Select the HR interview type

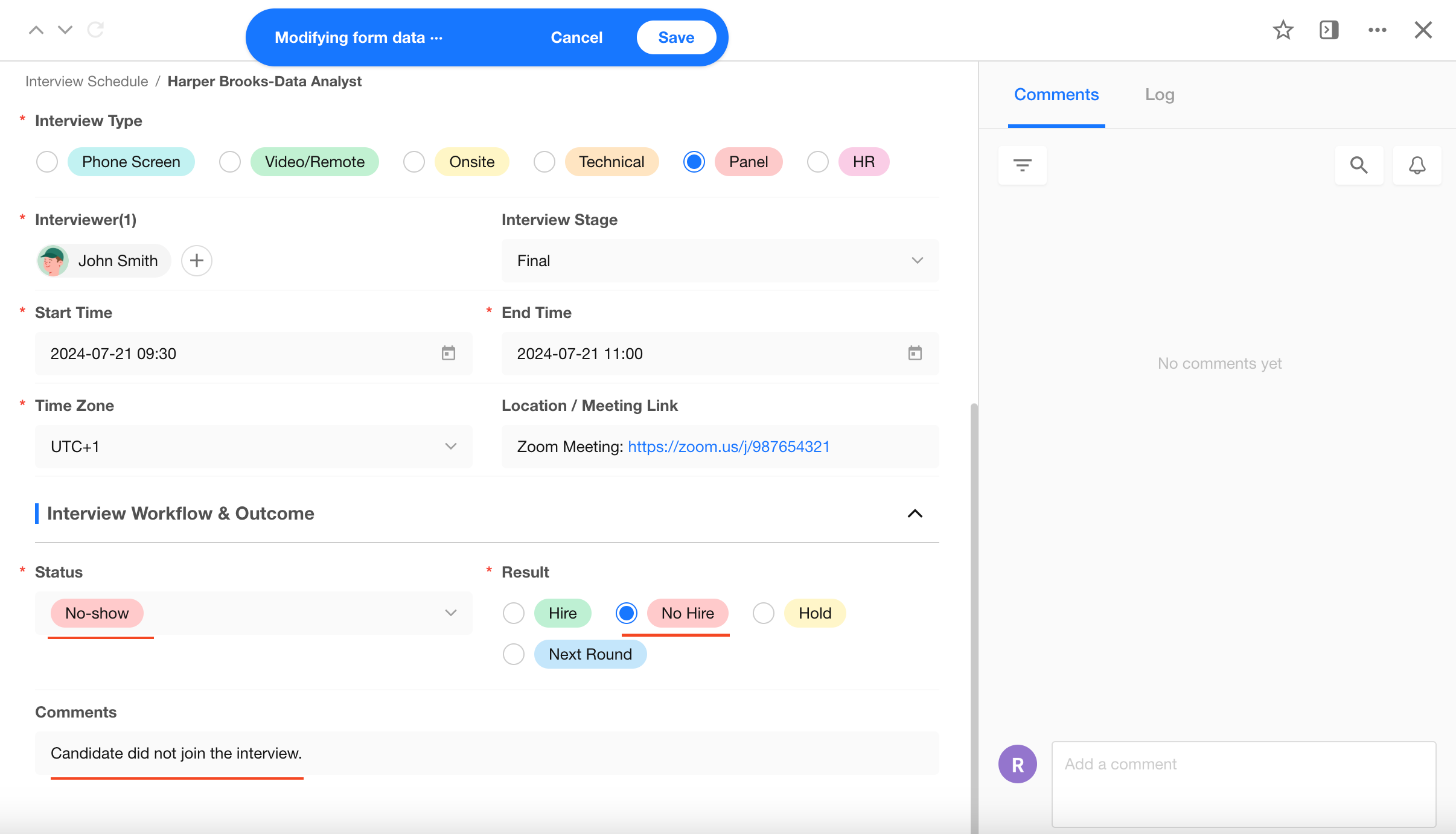818,162
